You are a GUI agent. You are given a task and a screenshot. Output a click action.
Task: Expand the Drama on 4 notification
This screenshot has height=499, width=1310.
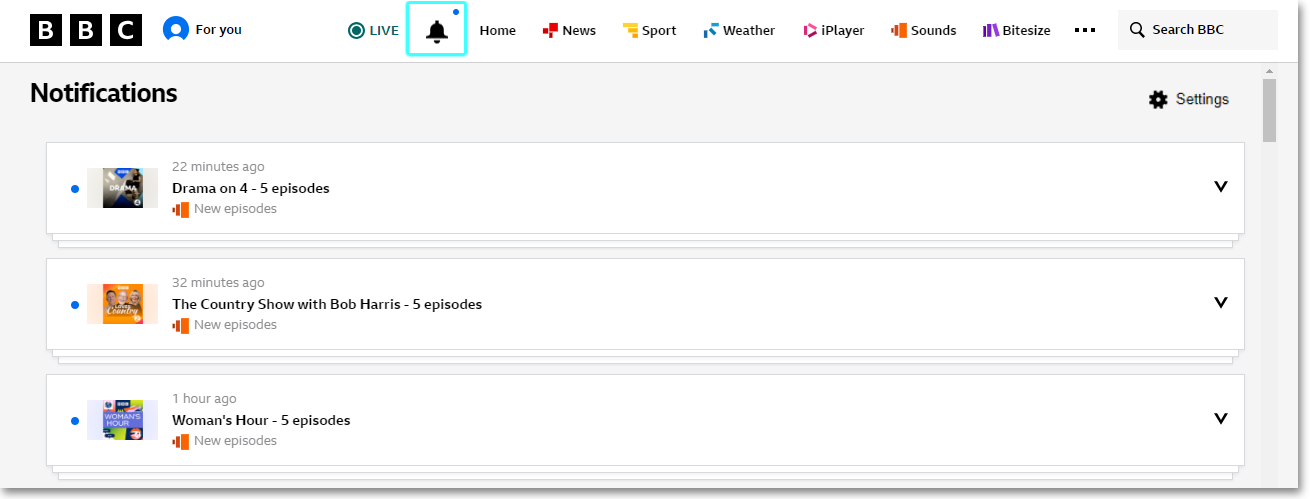1220,187
